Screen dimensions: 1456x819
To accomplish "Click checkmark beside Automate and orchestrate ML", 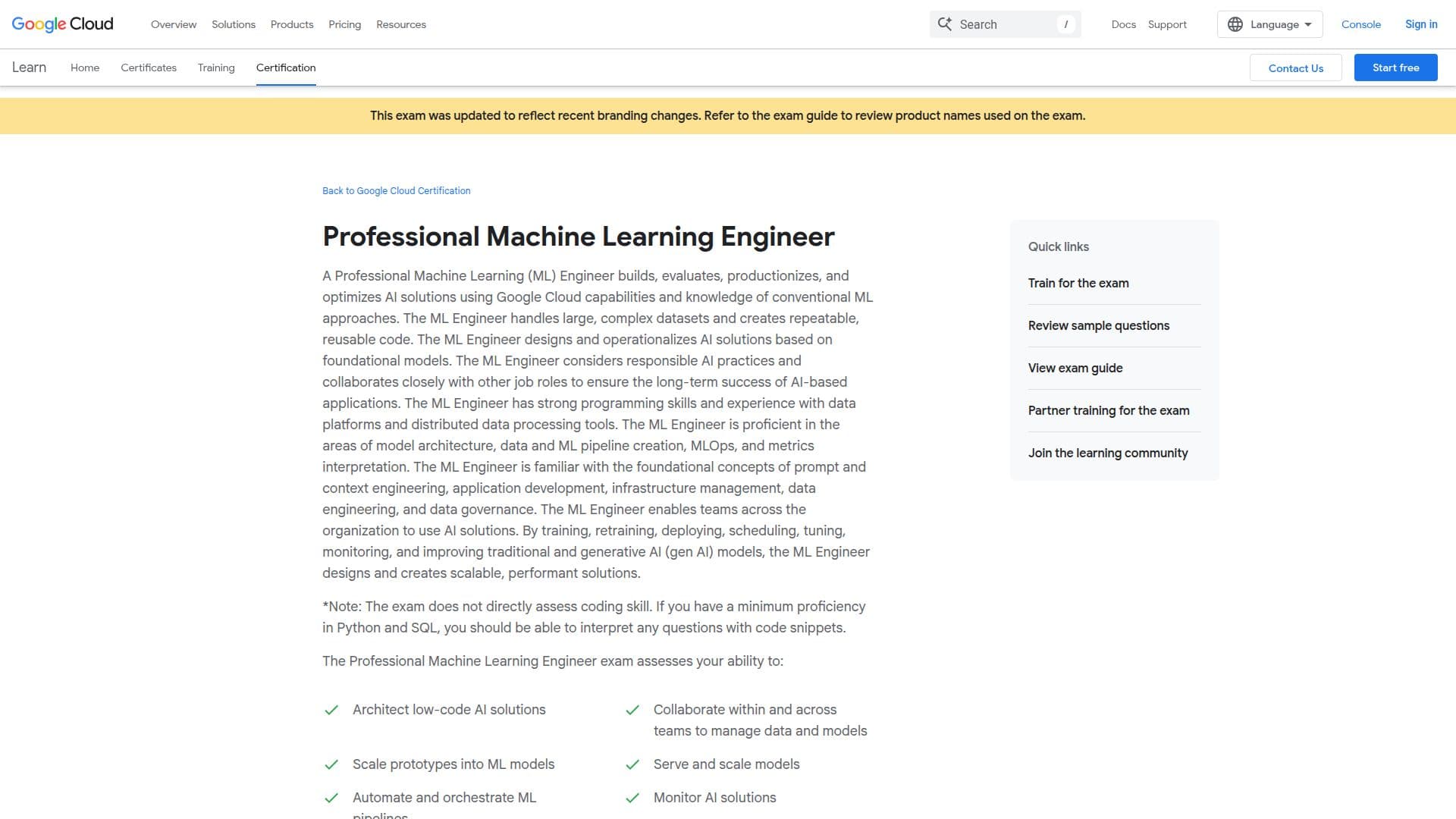I will click(331, 798).
